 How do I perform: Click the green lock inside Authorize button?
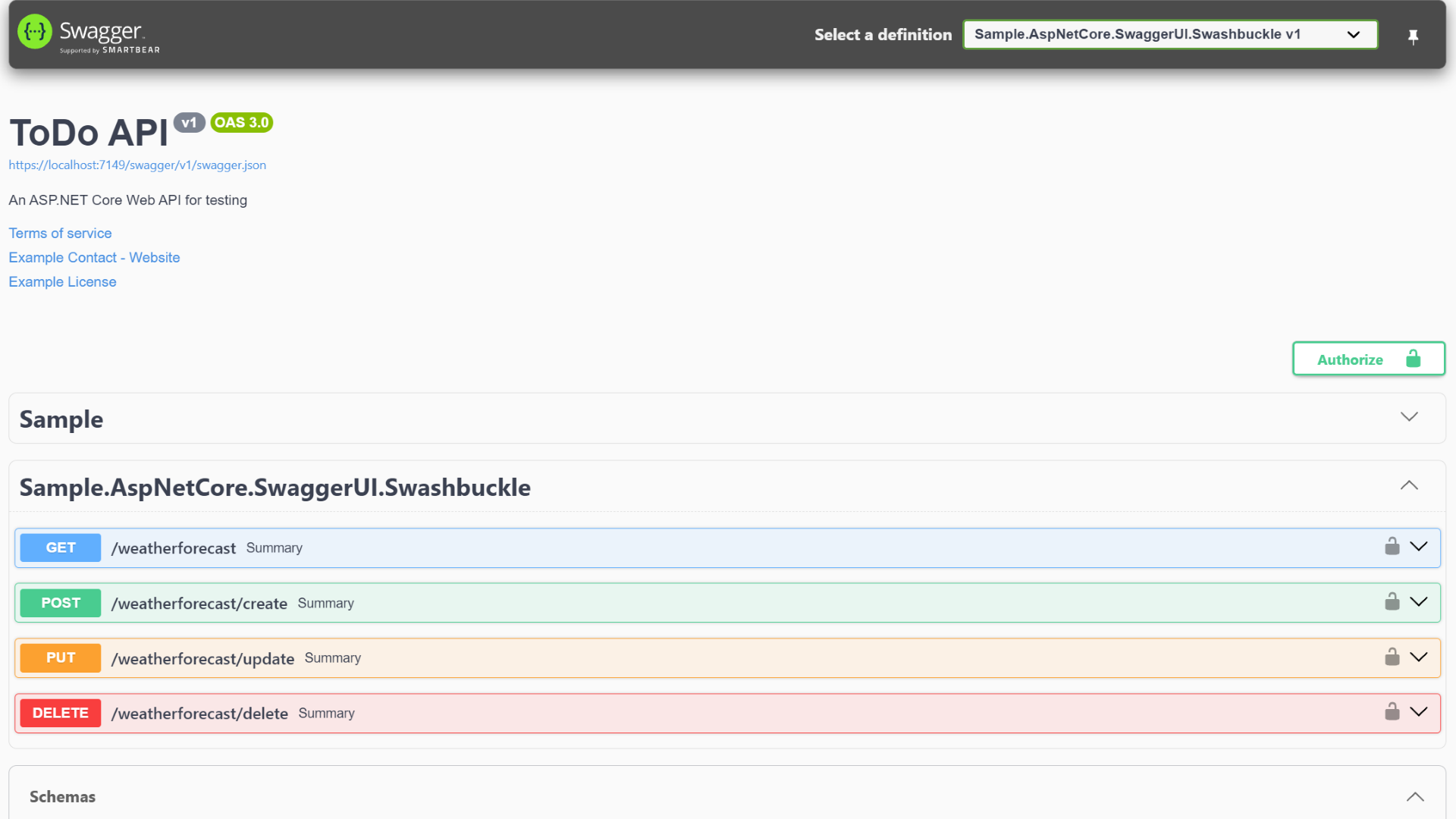click(1413, 359)
